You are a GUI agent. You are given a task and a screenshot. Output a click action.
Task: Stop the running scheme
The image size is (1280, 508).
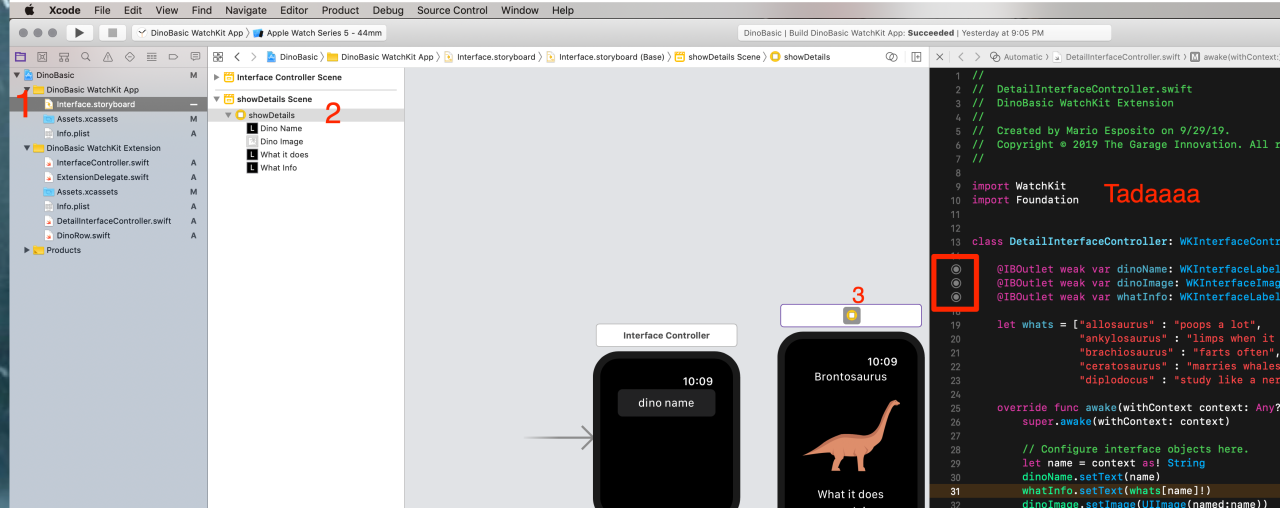tap(112, 33)
